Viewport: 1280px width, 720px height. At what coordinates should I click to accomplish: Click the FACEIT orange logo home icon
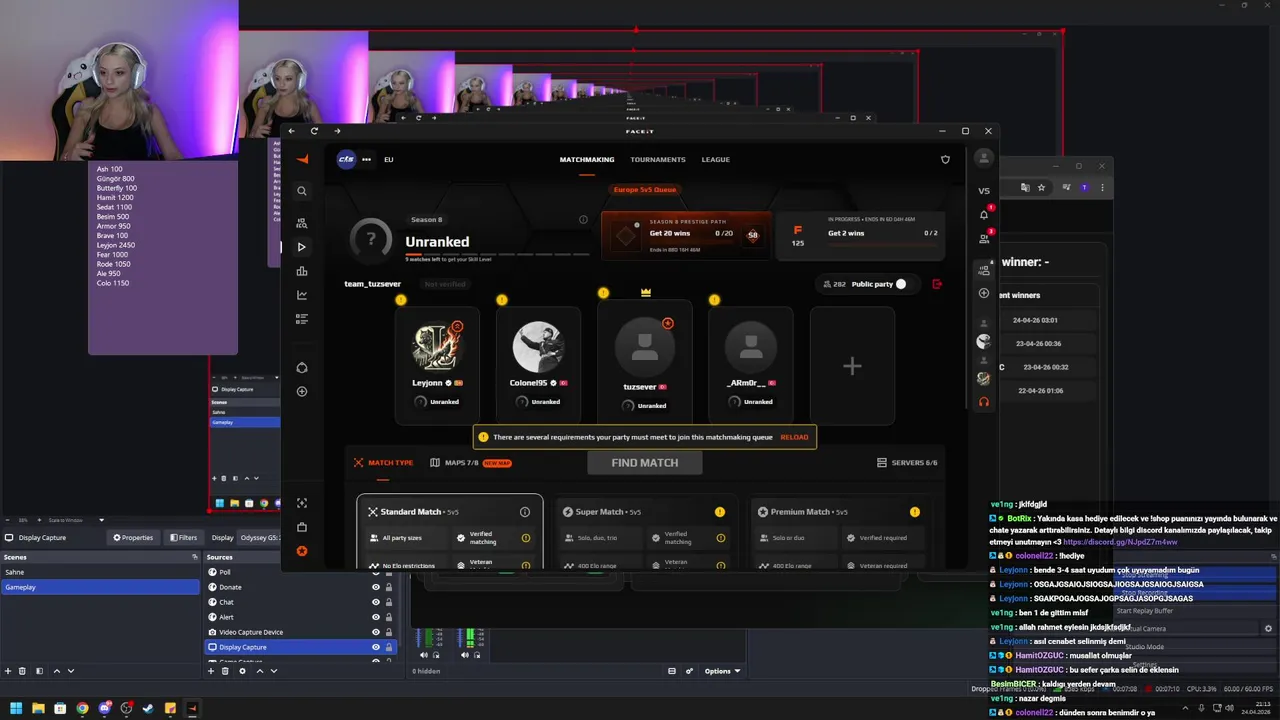(302, 159)
